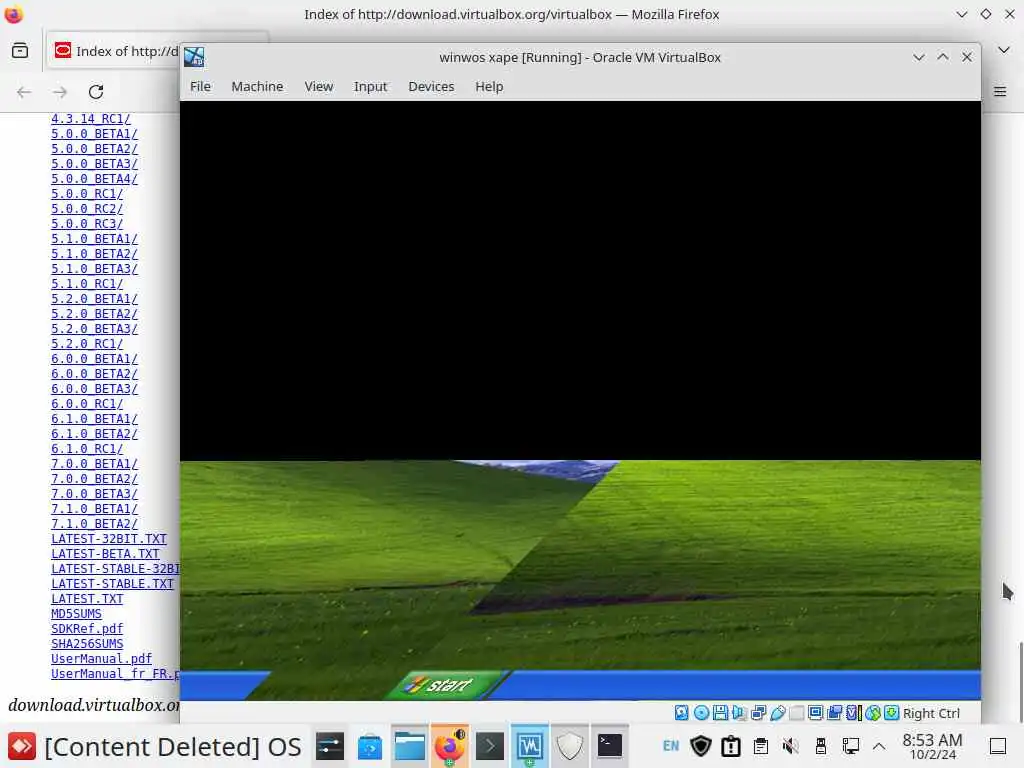
Task: Open the LATEST.TXT link
Action: pyautogui.click(x=87, y=600)
